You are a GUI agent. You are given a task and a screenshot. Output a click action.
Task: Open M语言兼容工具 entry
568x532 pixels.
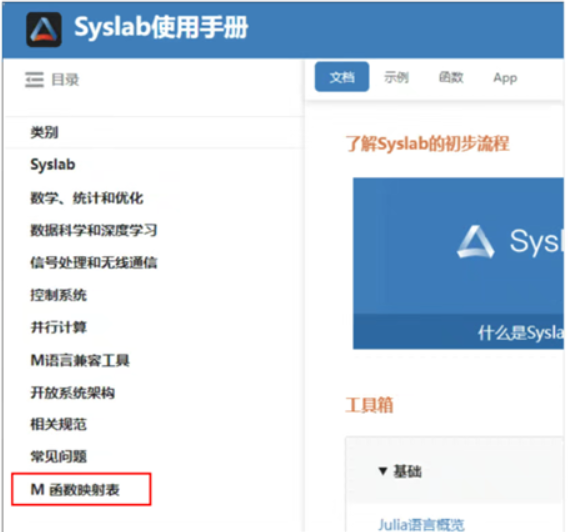point(80,360)
